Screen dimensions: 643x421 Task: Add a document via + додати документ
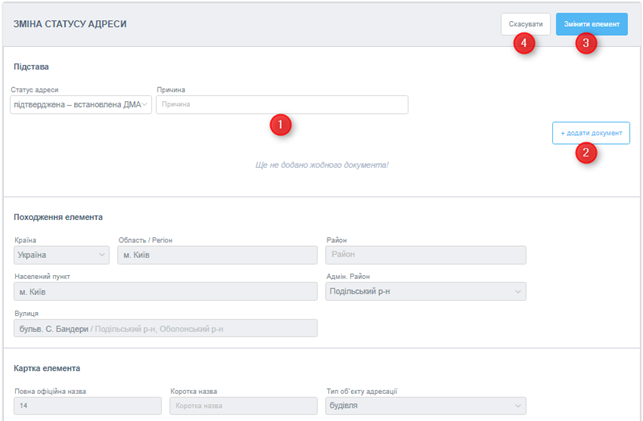pos(590,133)
